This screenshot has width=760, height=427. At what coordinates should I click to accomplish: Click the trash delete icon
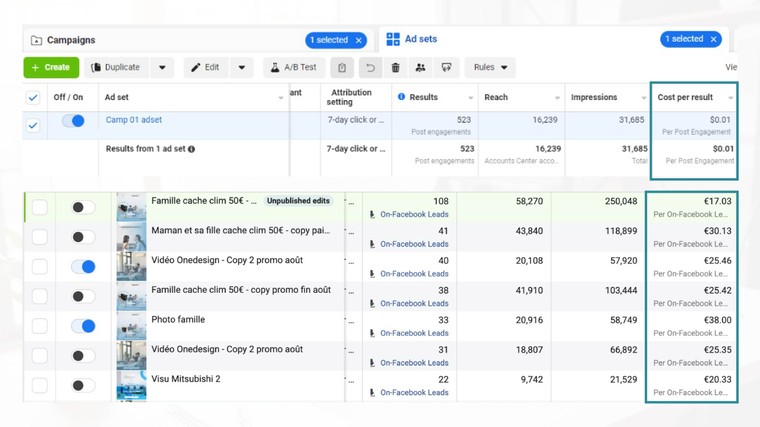395,68
